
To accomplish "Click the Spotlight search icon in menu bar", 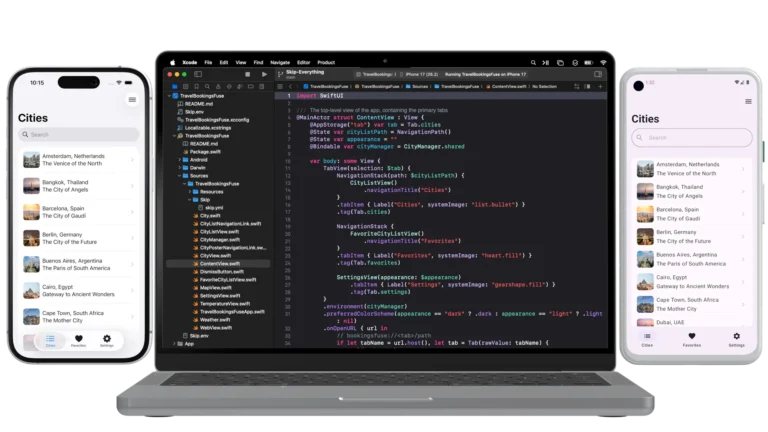I will (x=533, y=63).
